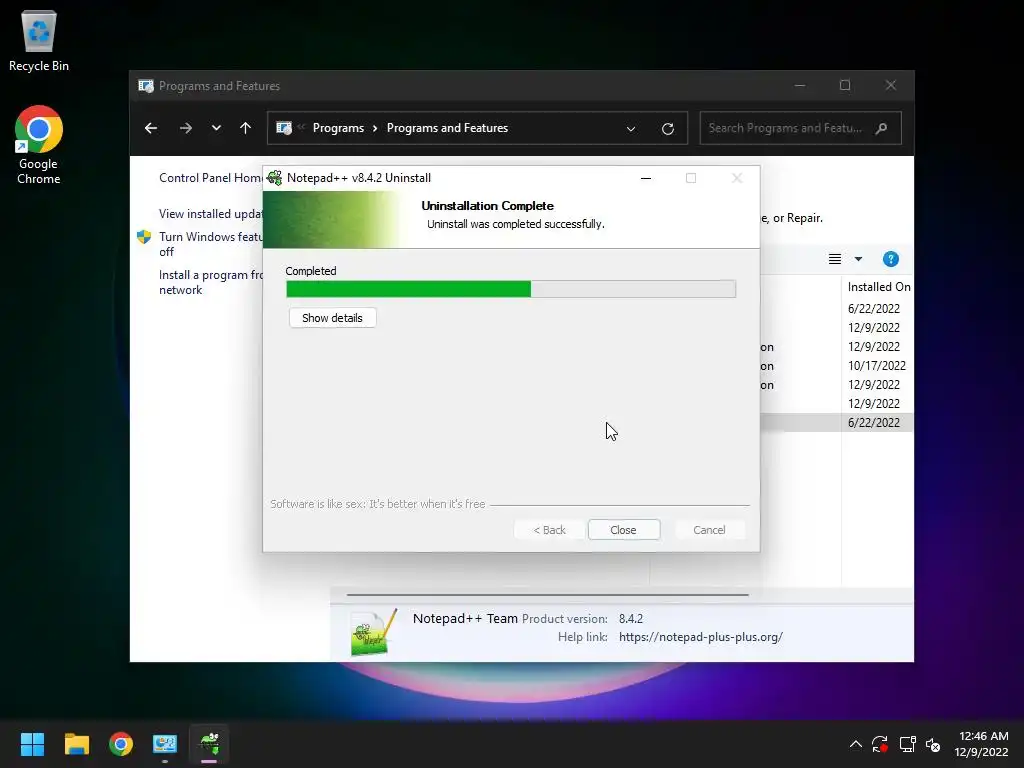
Task: Open the view options dropdown arrow
Action: (x=858, y=259)
